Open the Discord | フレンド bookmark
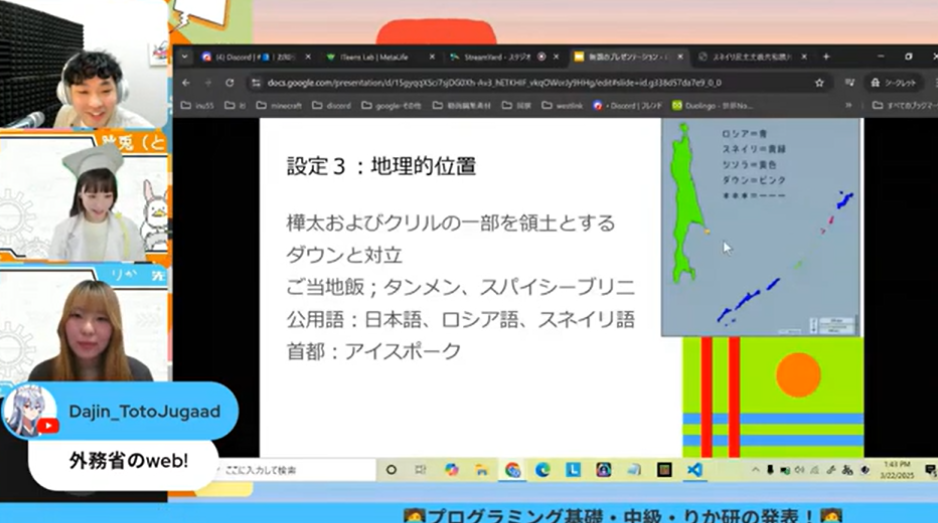This screenshot has width=938, height=523. pyautogui.click(x=628, y=106)
